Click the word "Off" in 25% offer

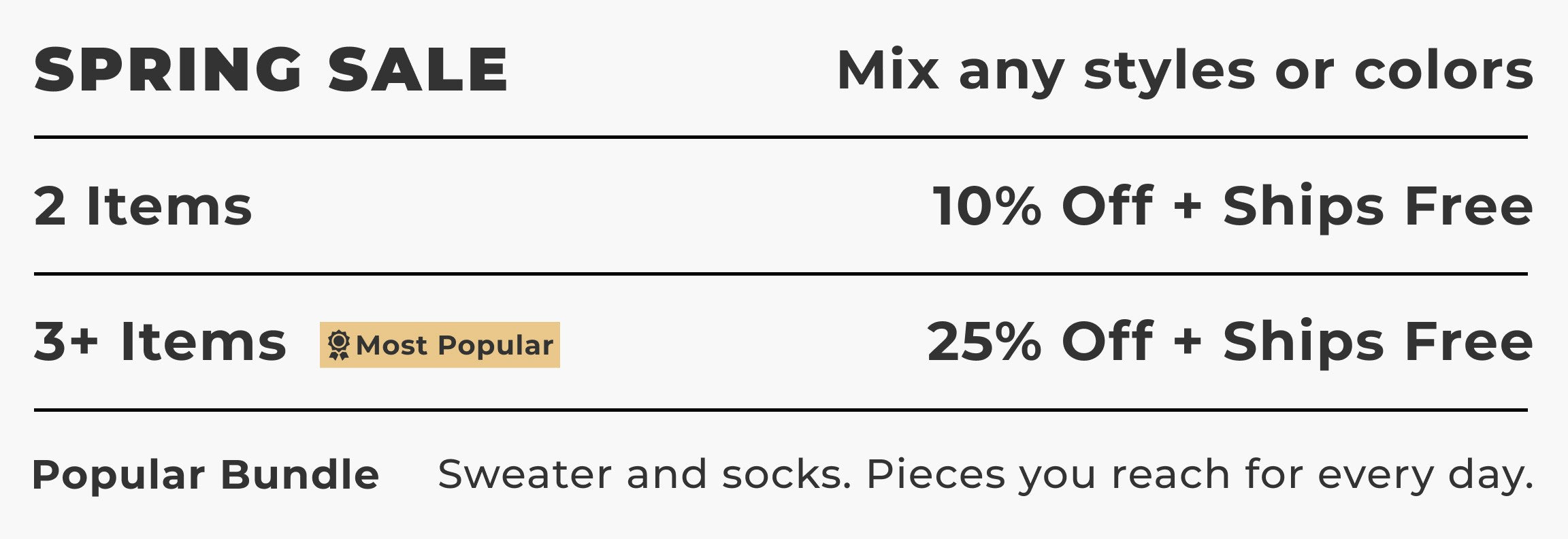coord(1107,342)
